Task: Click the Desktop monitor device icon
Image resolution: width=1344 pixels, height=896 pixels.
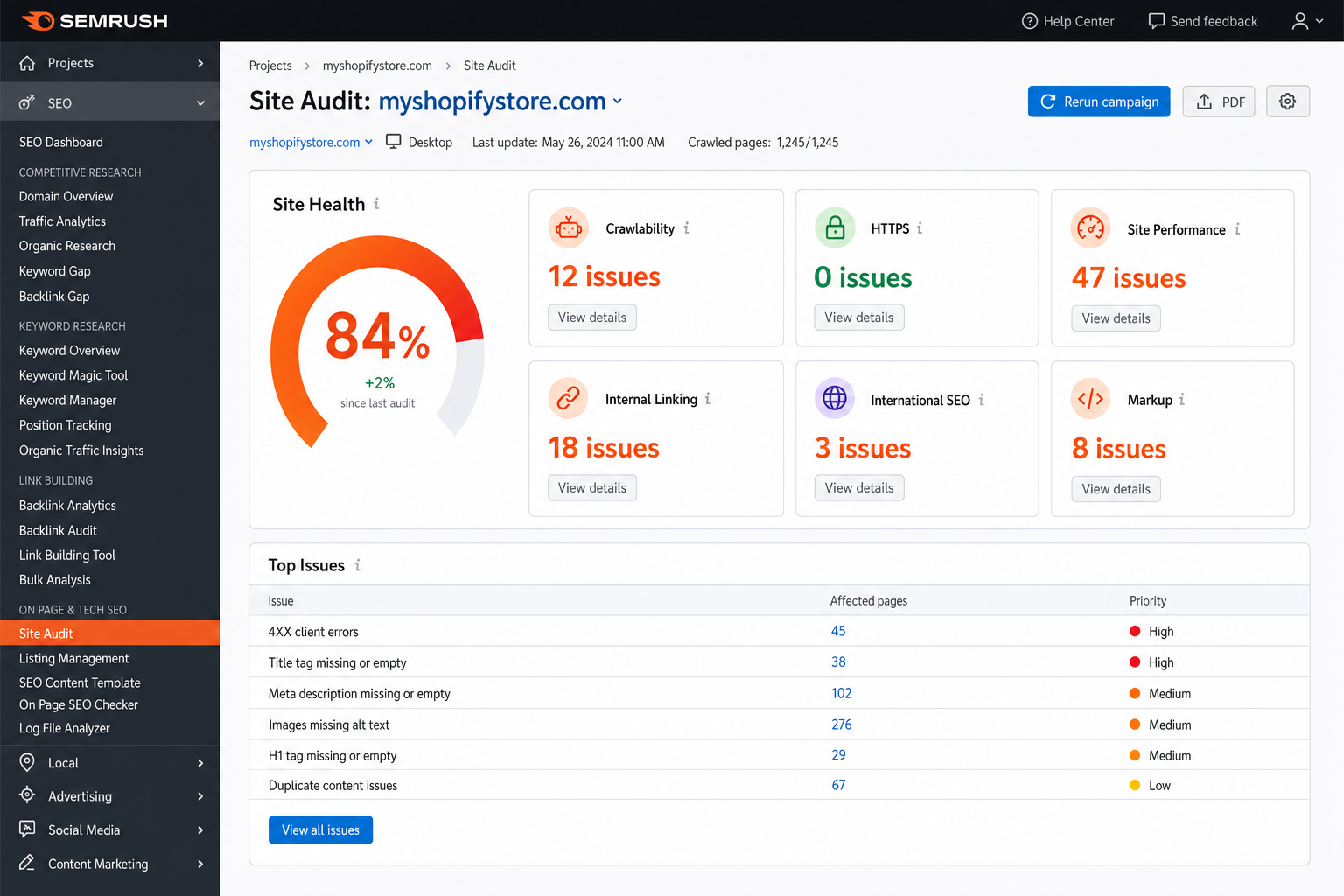Action: click(394, 142)
